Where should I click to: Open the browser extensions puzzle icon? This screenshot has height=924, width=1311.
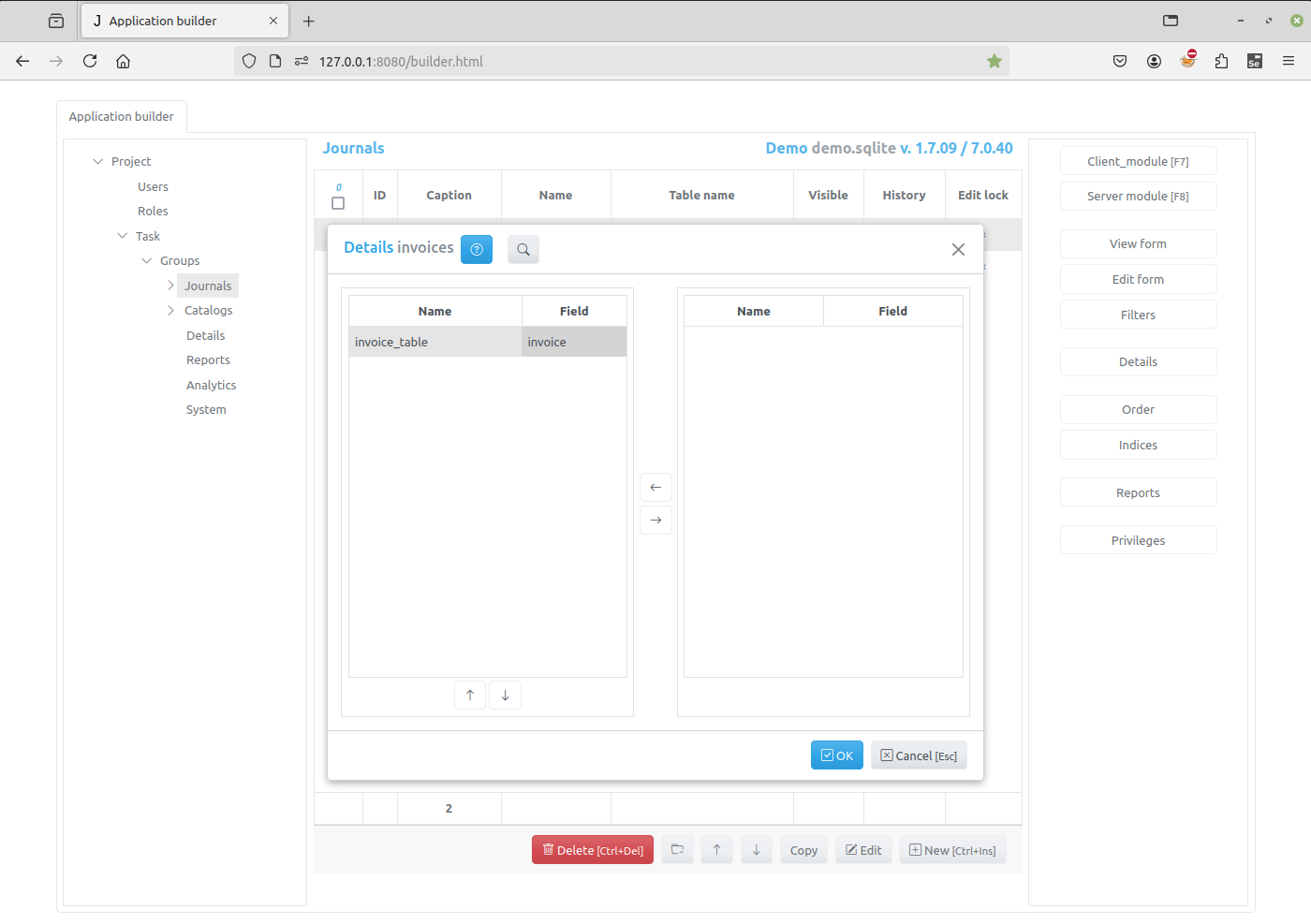pos(1221,61)
